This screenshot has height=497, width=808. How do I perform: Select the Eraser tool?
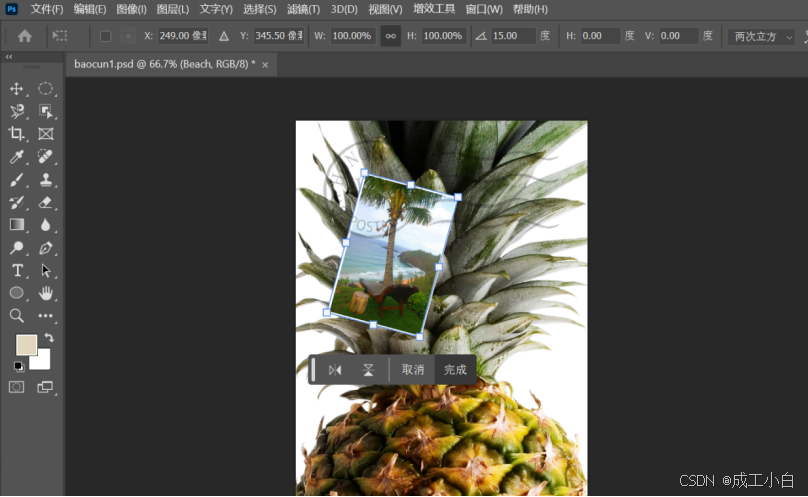(45, 202)
